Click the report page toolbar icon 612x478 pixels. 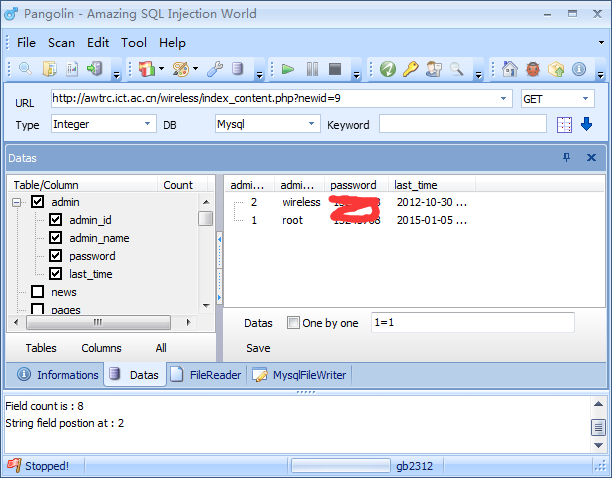(x=72, y=69)
